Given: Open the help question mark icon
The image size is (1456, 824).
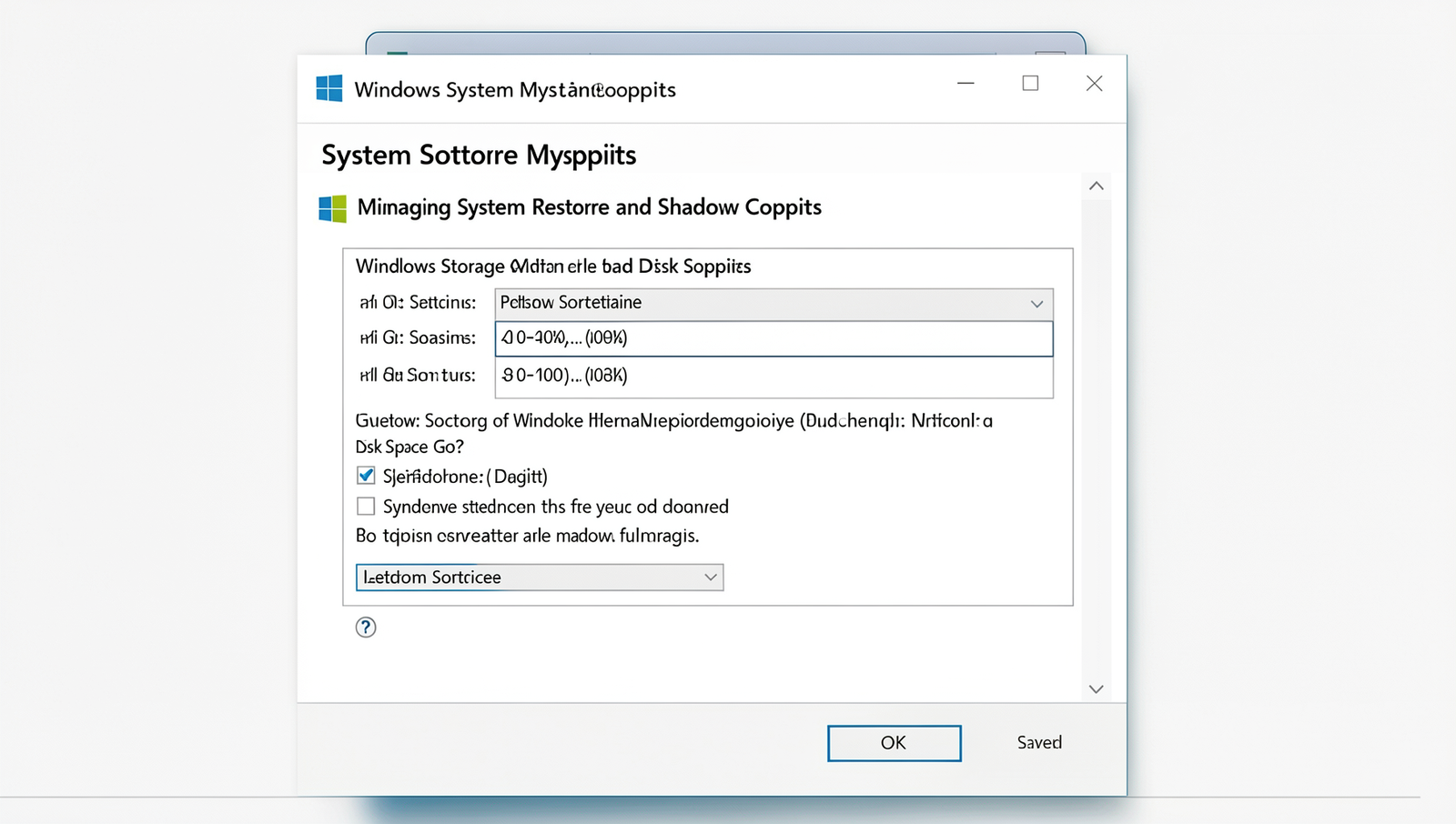Looking at the screenshot, I should pos(366,627).
